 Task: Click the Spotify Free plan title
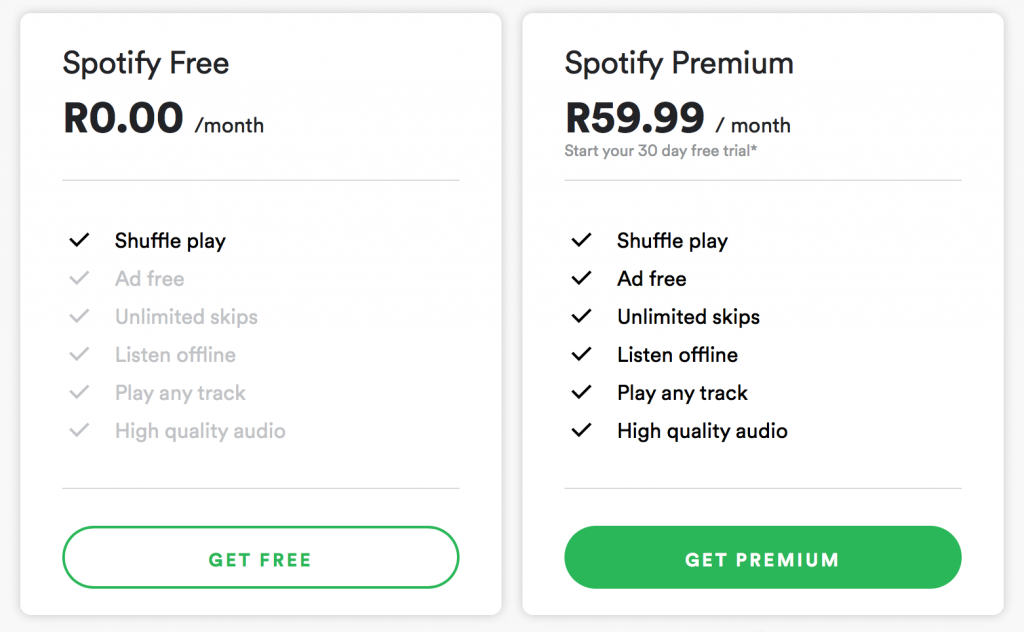[146, 64]
